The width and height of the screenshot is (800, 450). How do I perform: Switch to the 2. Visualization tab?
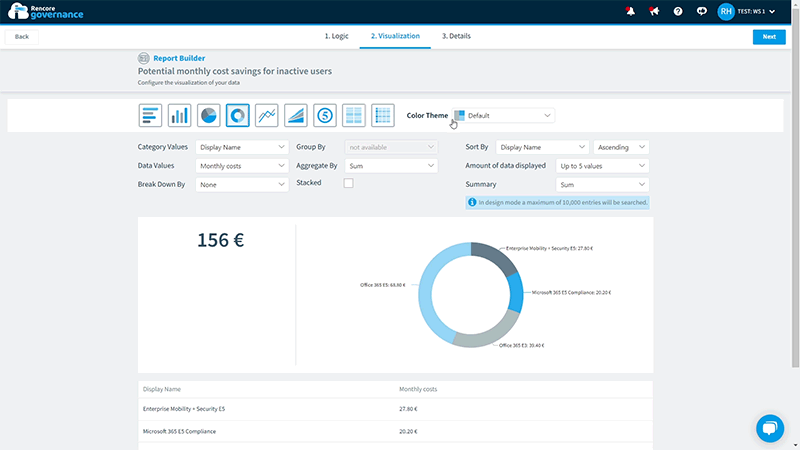click(x=395, y=36)
